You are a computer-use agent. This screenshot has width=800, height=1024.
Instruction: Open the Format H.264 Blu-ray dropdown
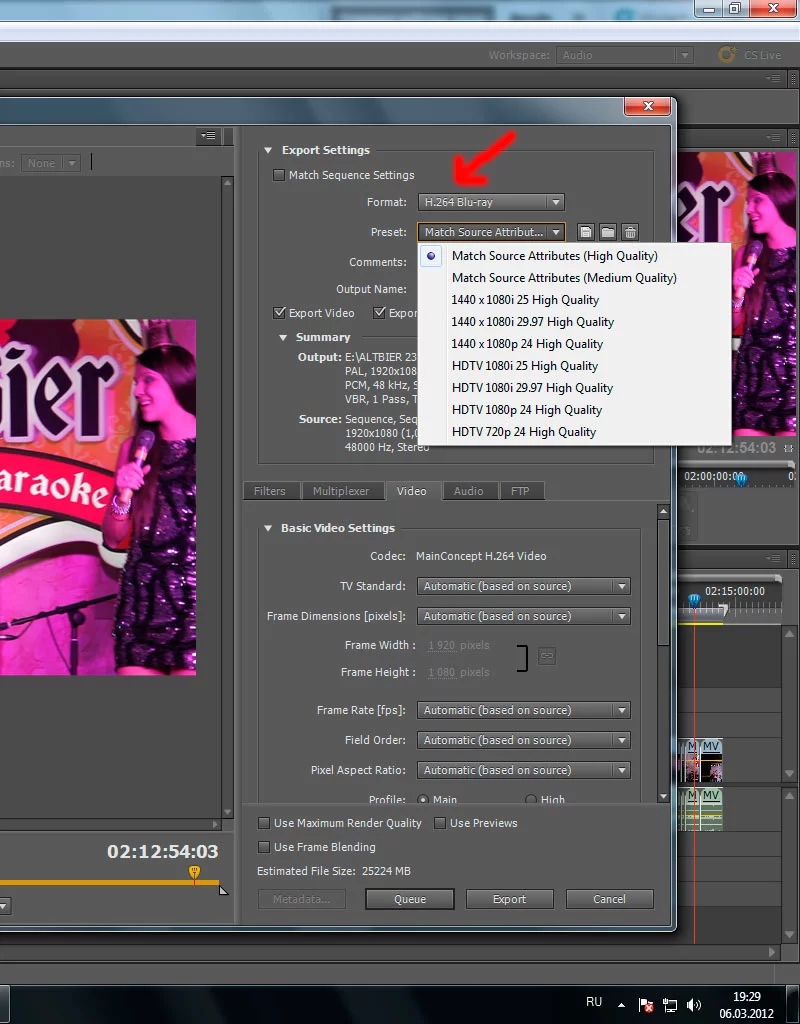(x=491, y=202)
